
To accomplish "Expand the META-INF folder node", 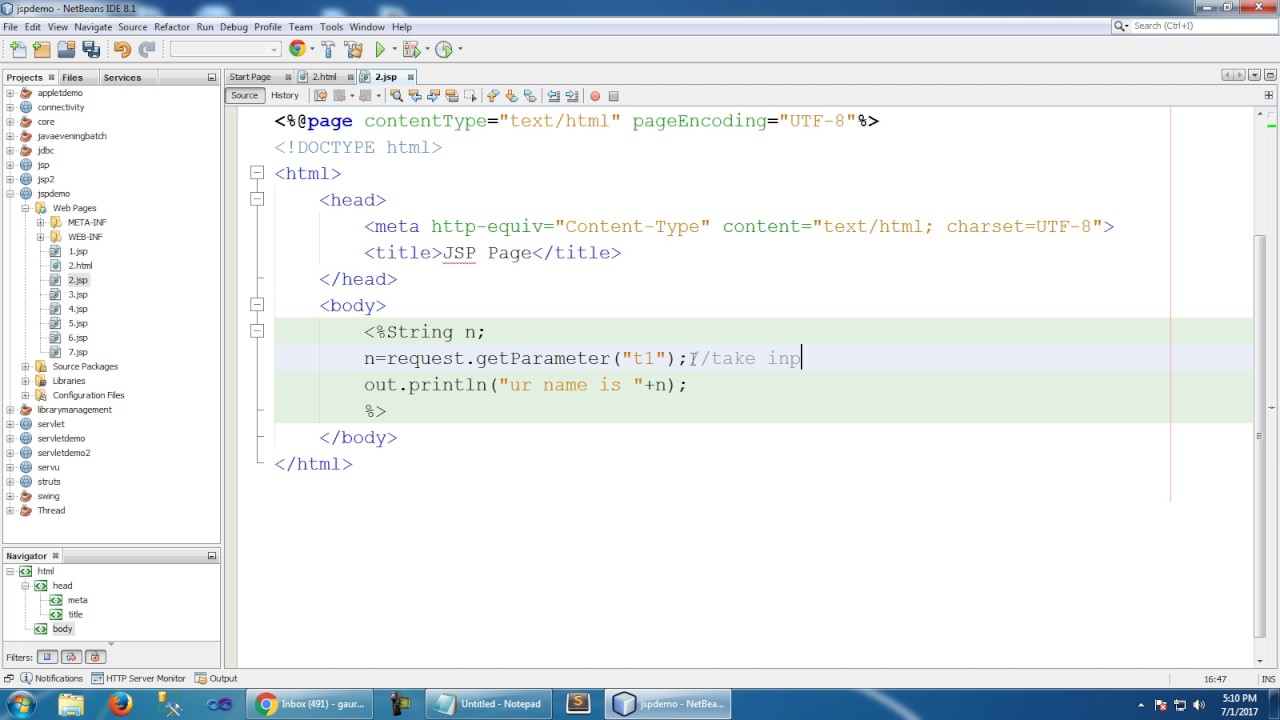I will pyautogui.click(x=40, y=222).
